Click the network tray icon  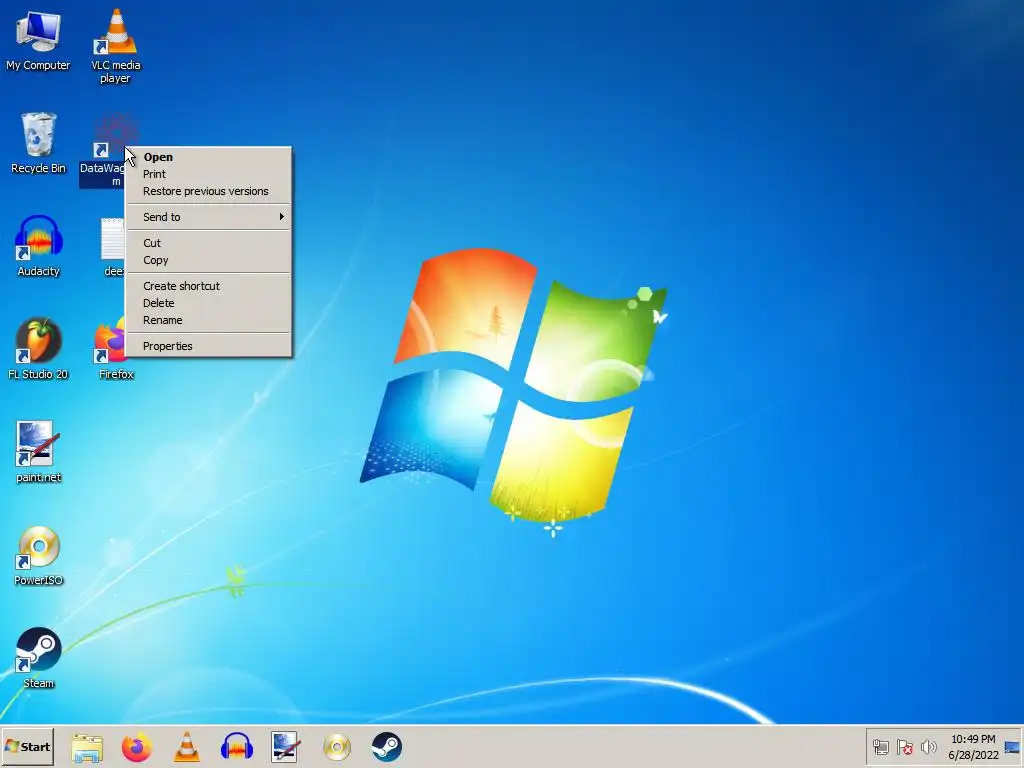point(880,747)
